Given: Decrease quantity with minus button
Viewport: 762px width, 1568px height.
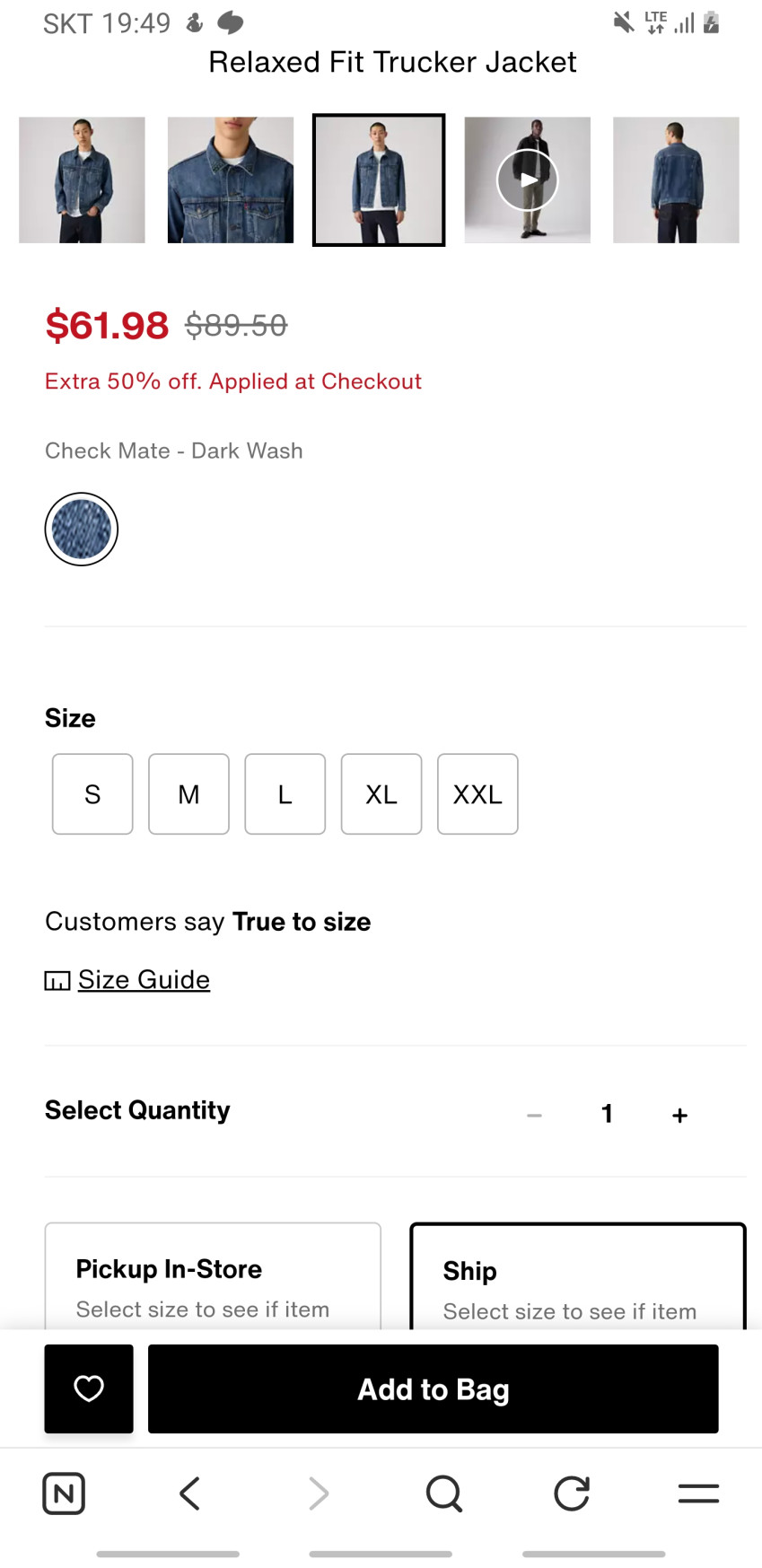Looking at the screenshot, I should 534,1115.
